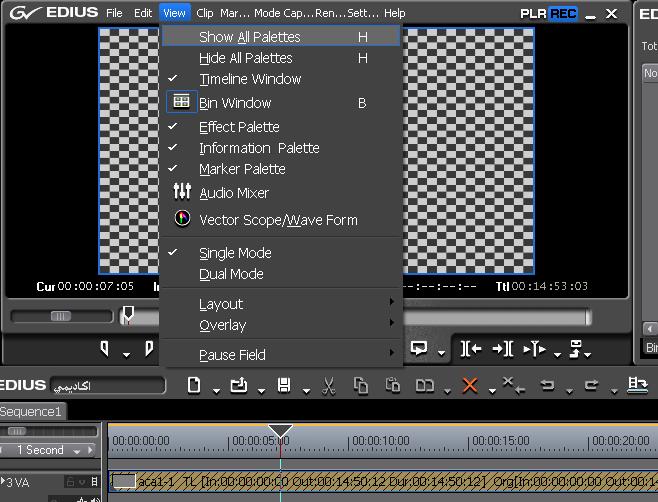The image size is (658, 502).
Task: Click the Undo arrow icon
Action: coord(547,385)
